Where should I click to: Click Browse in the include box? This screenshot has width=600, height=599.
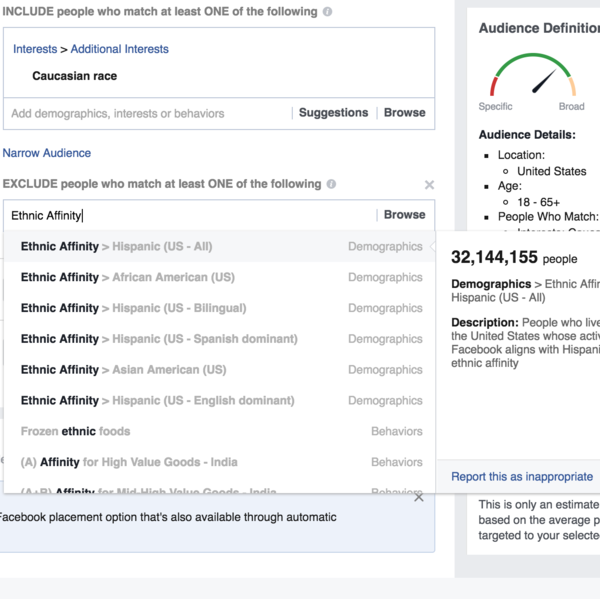pyautogui.click(x=404, y=113)
